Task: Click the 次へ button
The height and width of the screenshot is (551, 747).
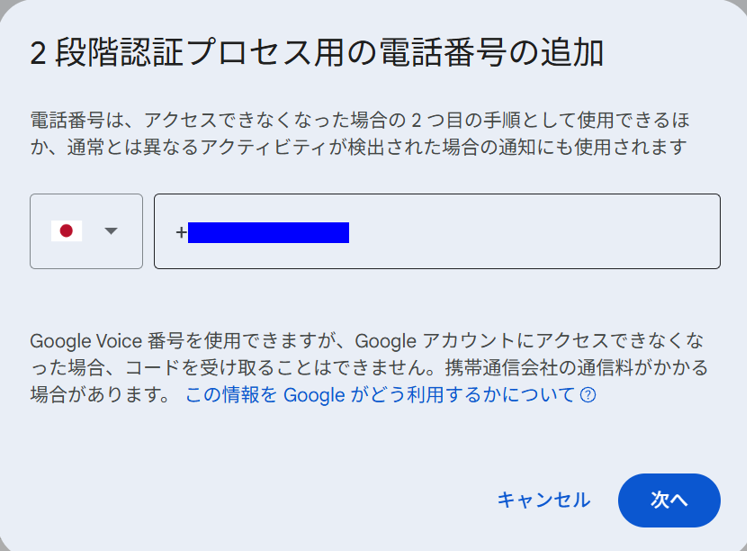Action: tap(669, 500)
